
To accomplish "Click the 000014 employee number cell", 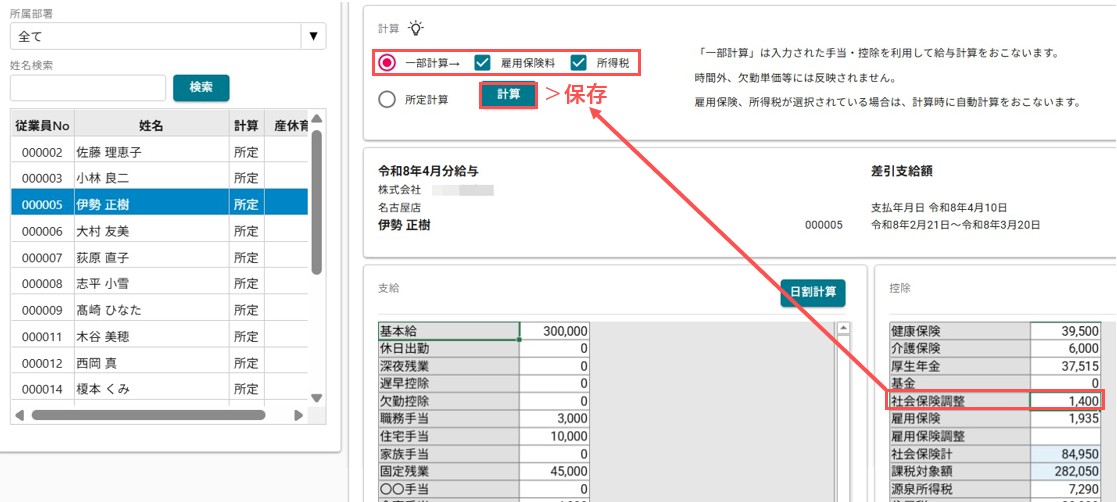I will click(42, 389).
